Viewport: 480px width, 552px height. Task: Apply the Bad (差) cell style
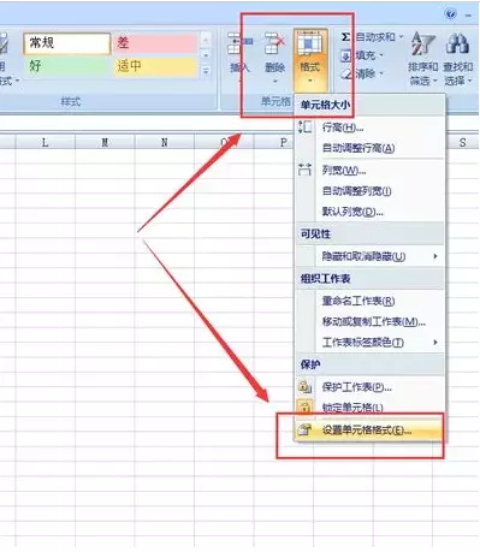[155, 43]
